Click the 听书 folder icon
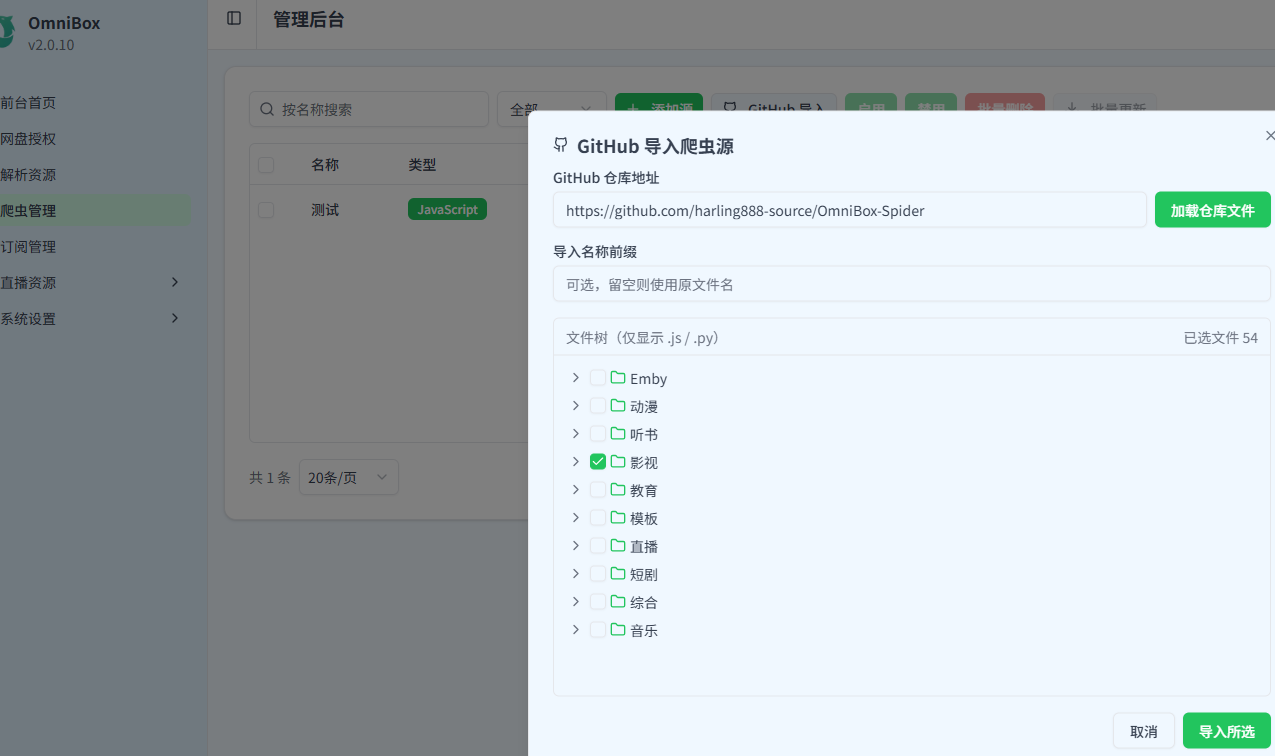 click(x=618, y=434)
